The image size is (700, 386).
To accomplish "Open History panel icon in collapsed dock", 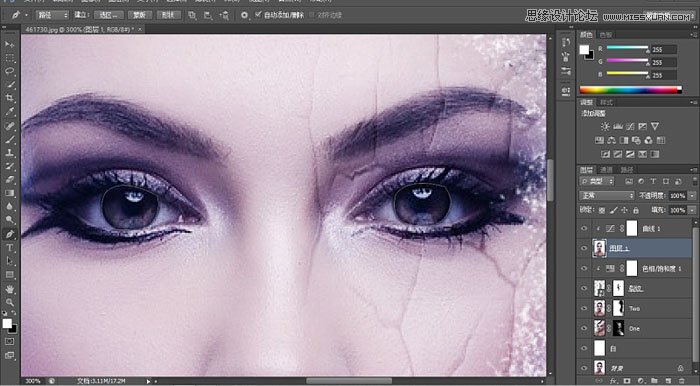I will [x=566, y=42].
